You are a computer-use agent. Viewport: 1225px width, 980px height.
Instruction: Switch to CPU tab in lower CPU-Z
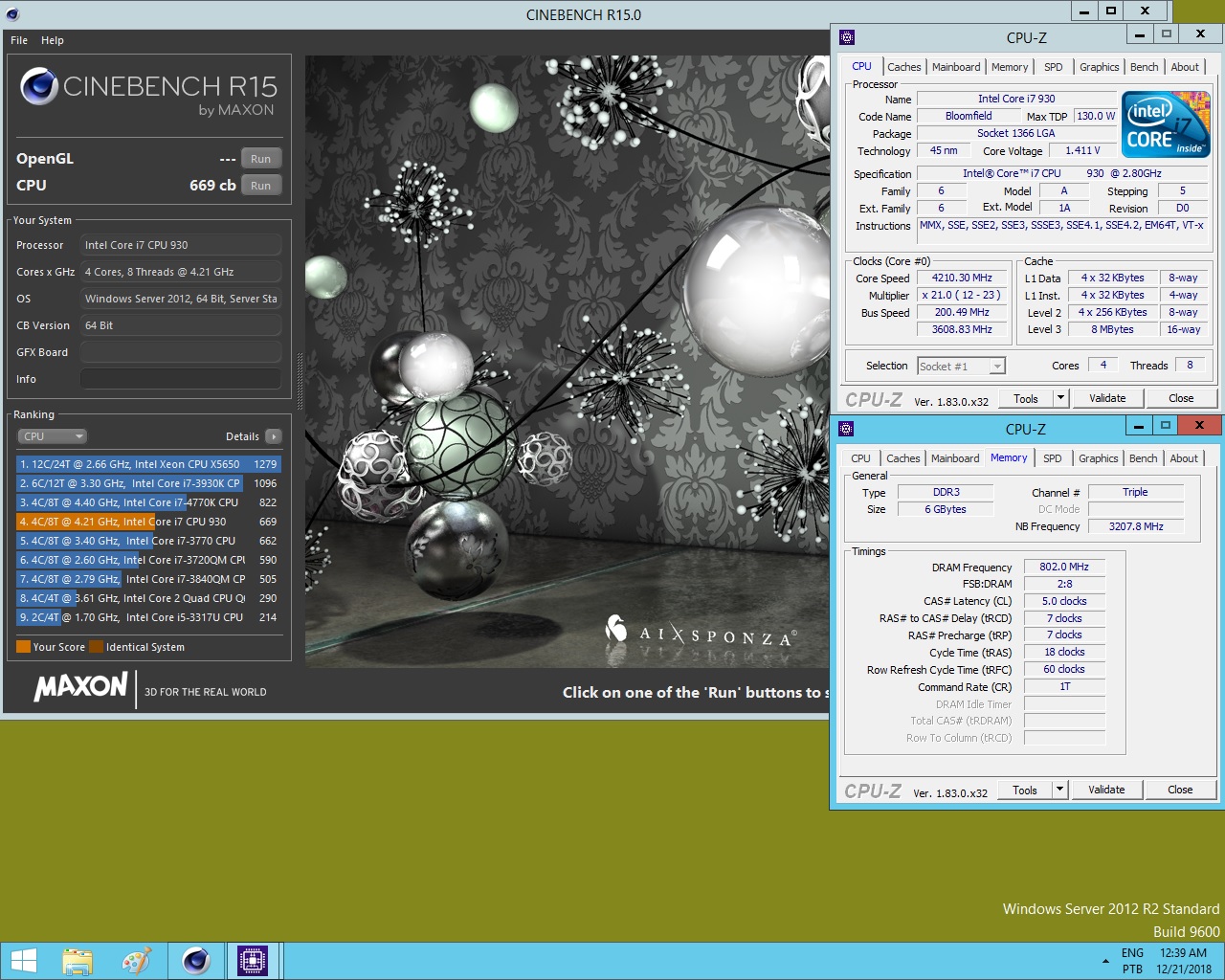click(x=861, y=458)
